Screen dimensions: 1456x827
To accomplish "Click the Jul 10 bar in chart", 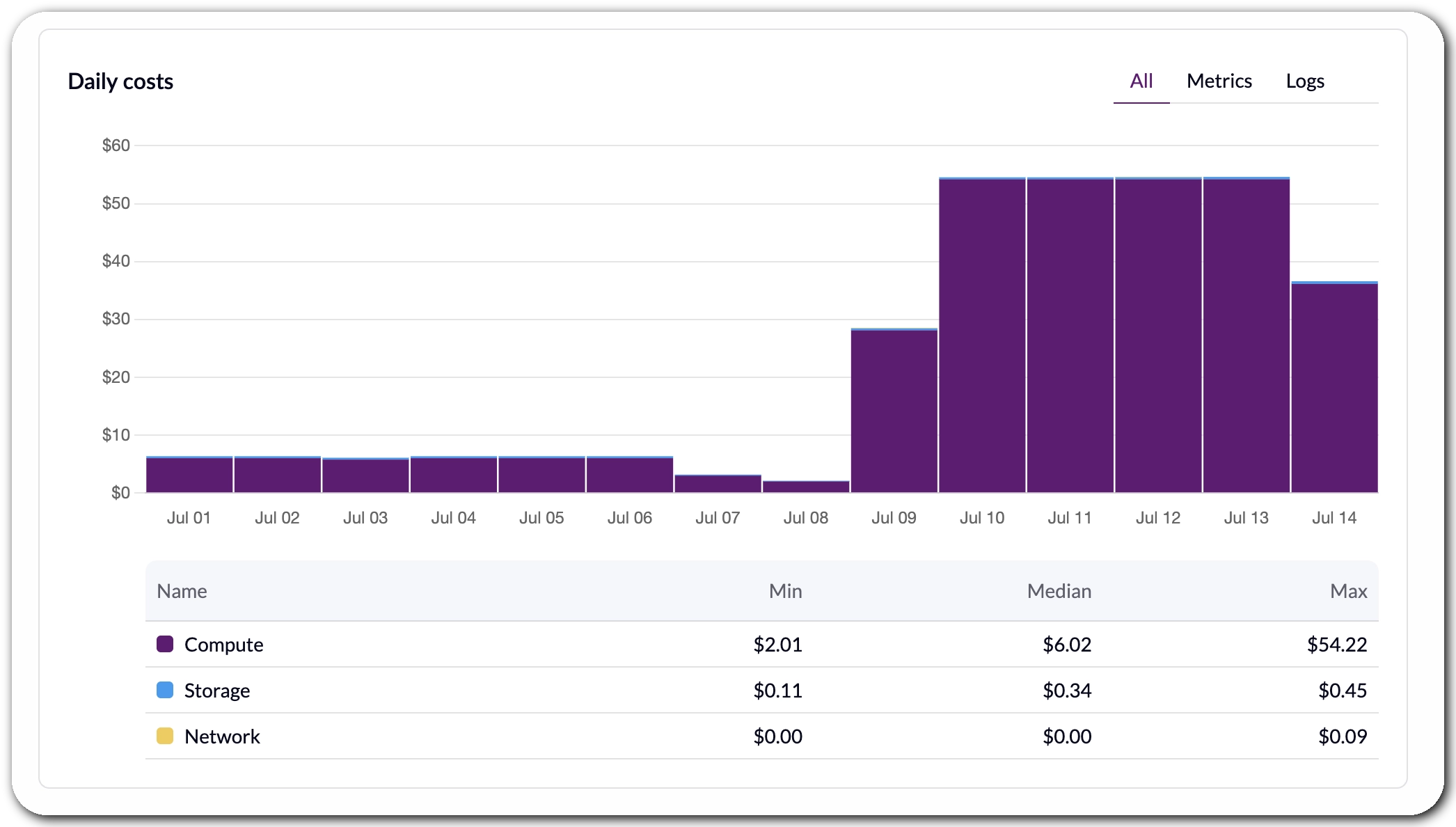I will click(x=982, y=335).
